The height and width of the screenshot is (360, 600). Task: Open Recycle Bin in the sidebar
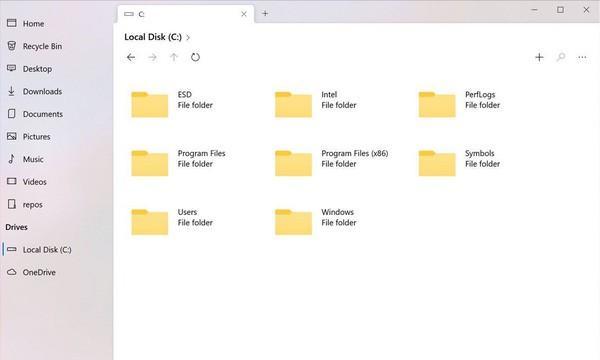click(x=57, y=46)
